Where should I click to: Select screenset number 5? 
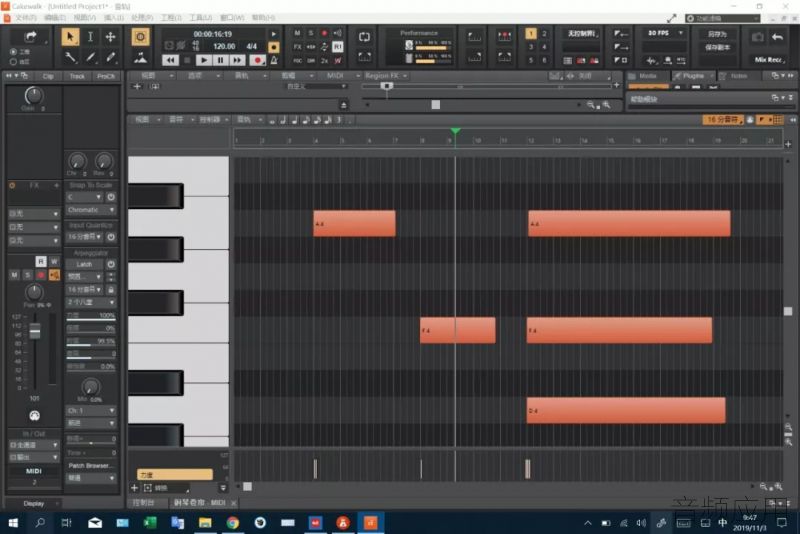tap(531, 60)
